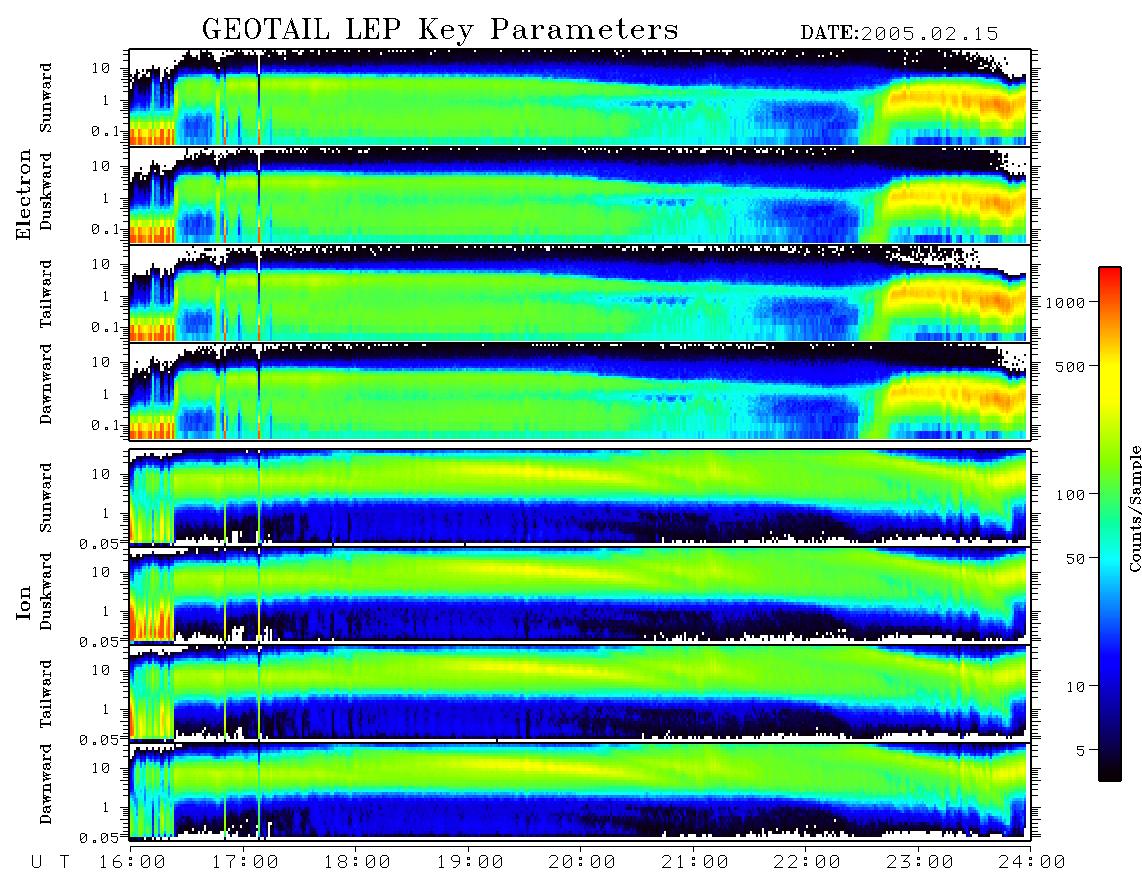Open the Ion Dawnward spectrogram panel
The image size is (1142, 880).
[580, 791]
